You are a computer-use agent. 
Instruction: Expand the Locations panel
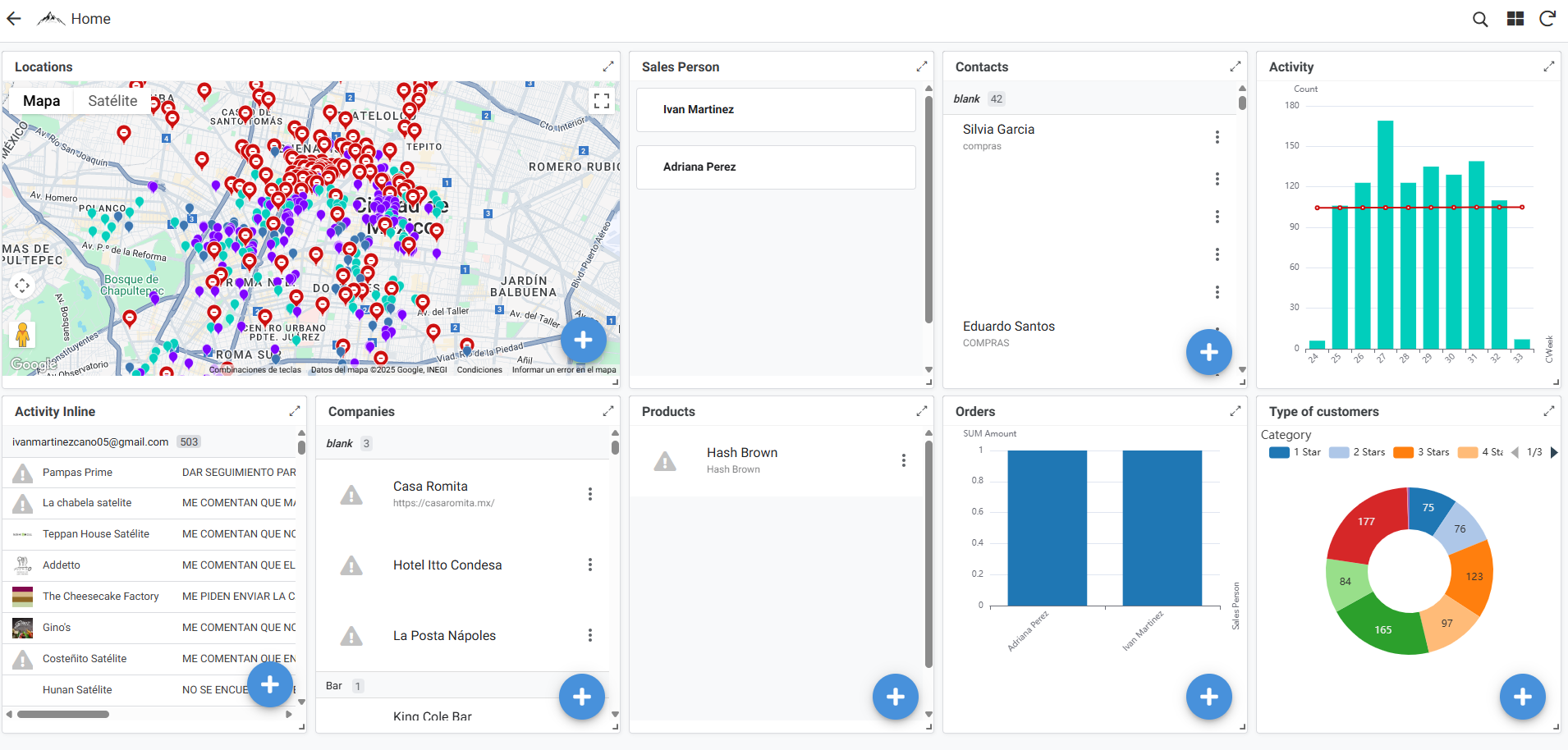click(x=608, y=66)
